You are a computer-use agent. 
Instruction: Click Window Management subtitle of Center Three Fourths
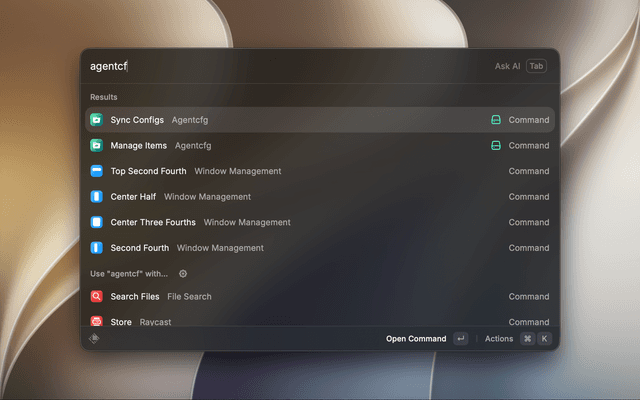pos(247,222)
